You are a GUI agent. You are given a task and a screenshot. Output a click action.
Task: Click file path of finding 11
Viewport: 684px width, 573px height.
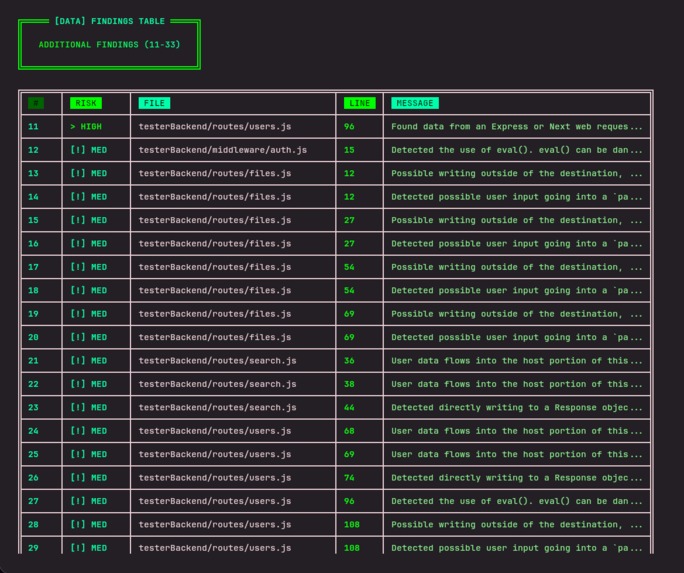point(215,126)
